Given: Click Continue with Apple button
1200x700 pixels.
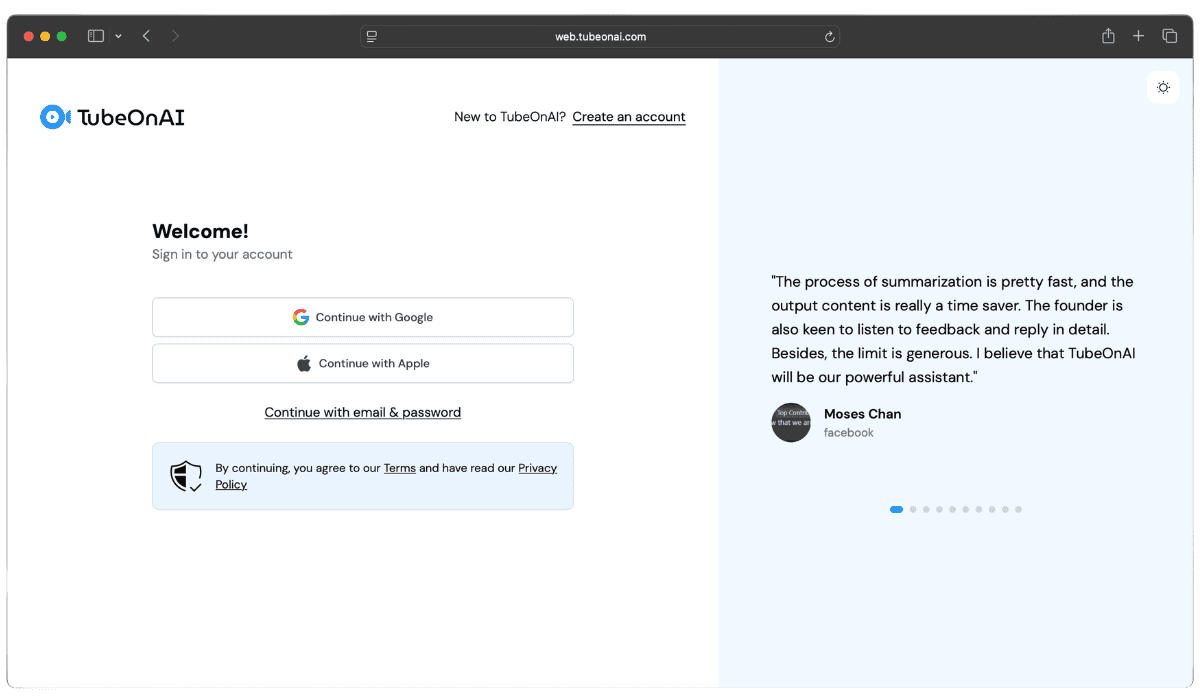Looking at the screenshot, I should click(x=363, y=364).
